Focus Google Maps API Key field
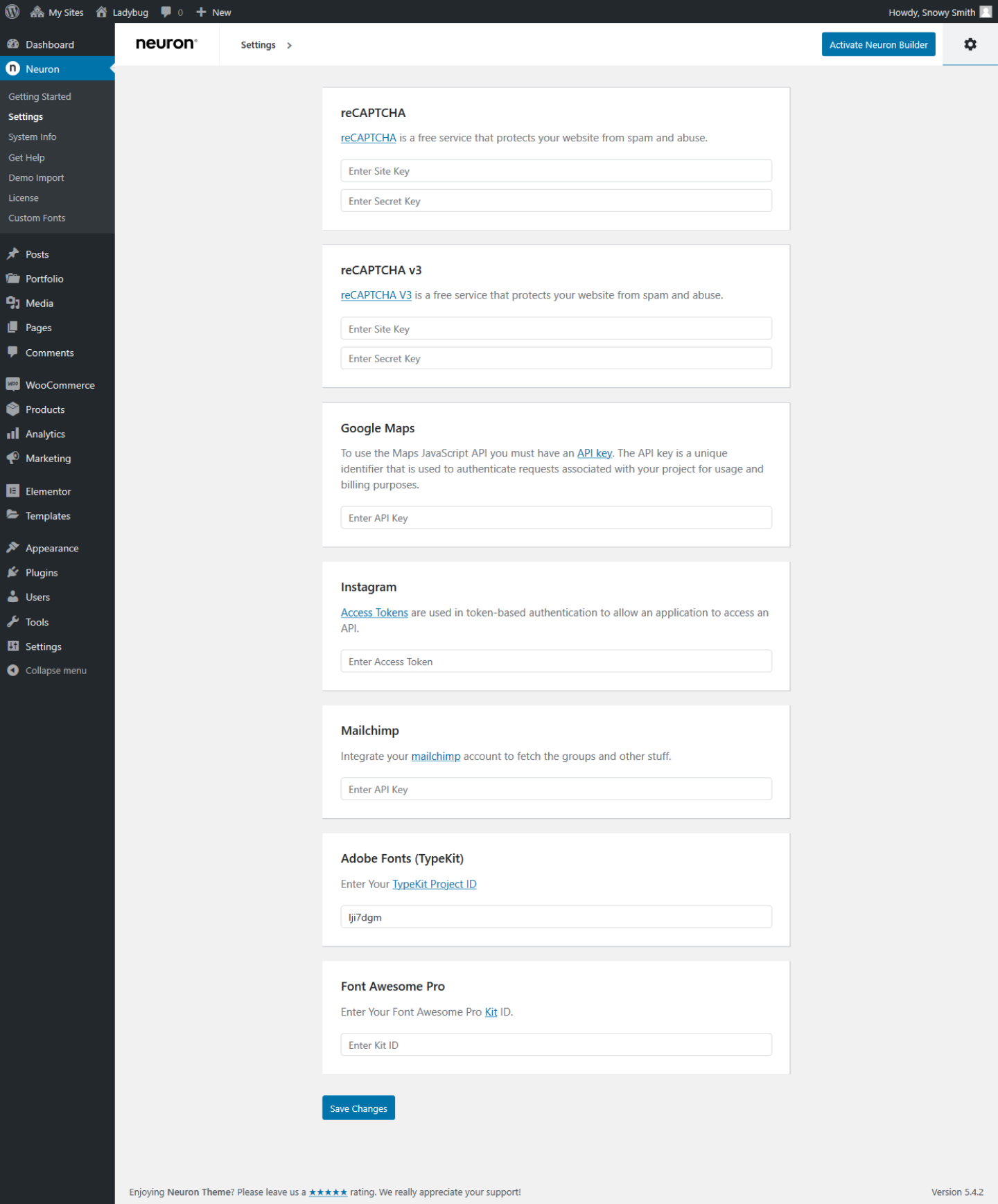Viewport: 998px width, 1204px height. (556, 517)
